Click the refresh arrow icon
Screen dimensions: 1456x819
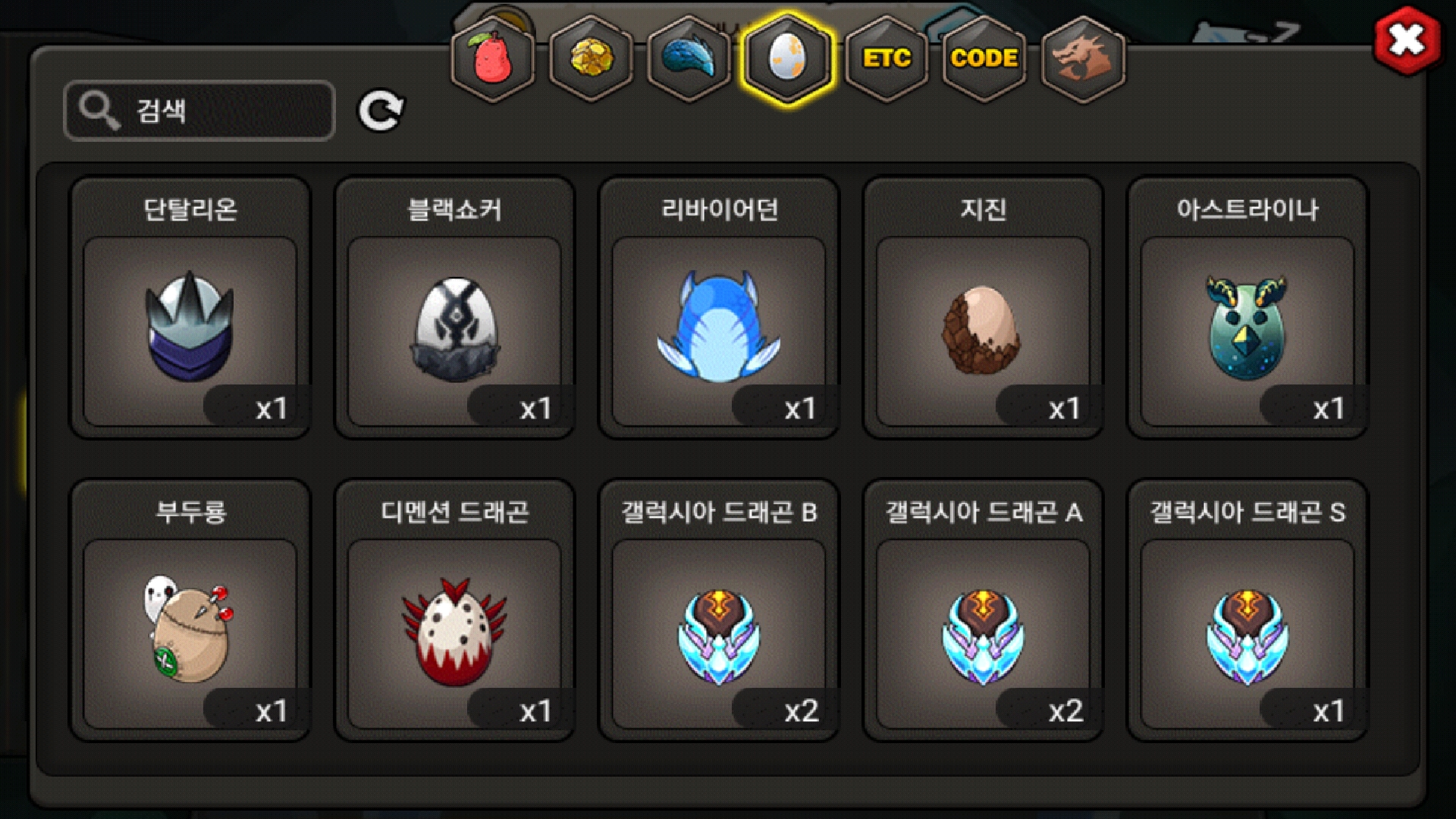click(381, 111)
